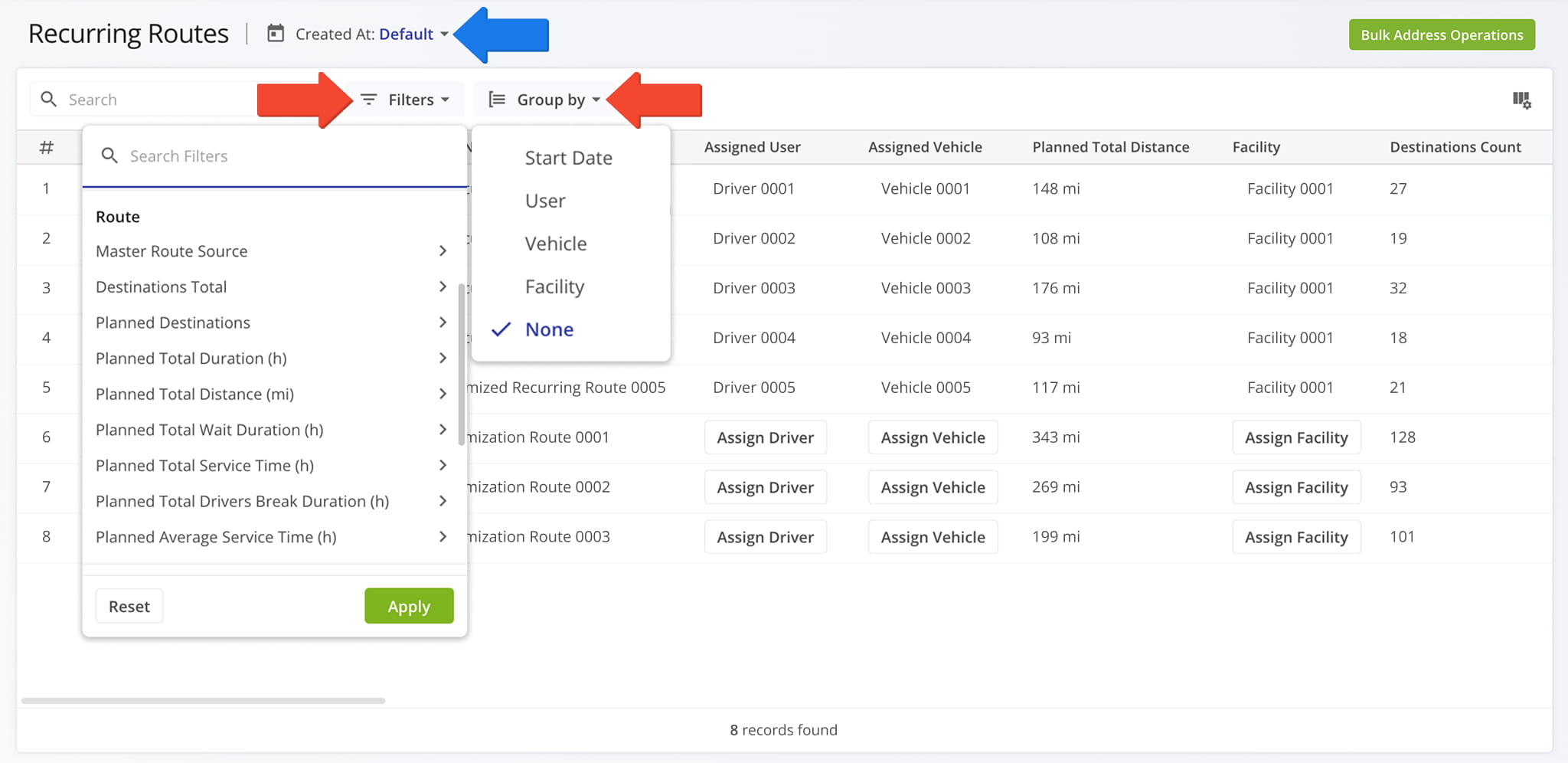Click Planned Total Distance column header

point(1110,147)
